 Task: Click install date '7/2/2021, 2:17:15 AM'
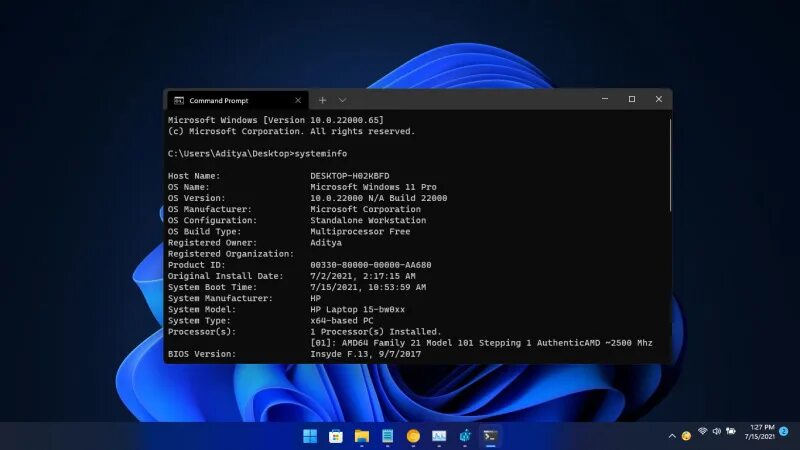pos(363,276)
